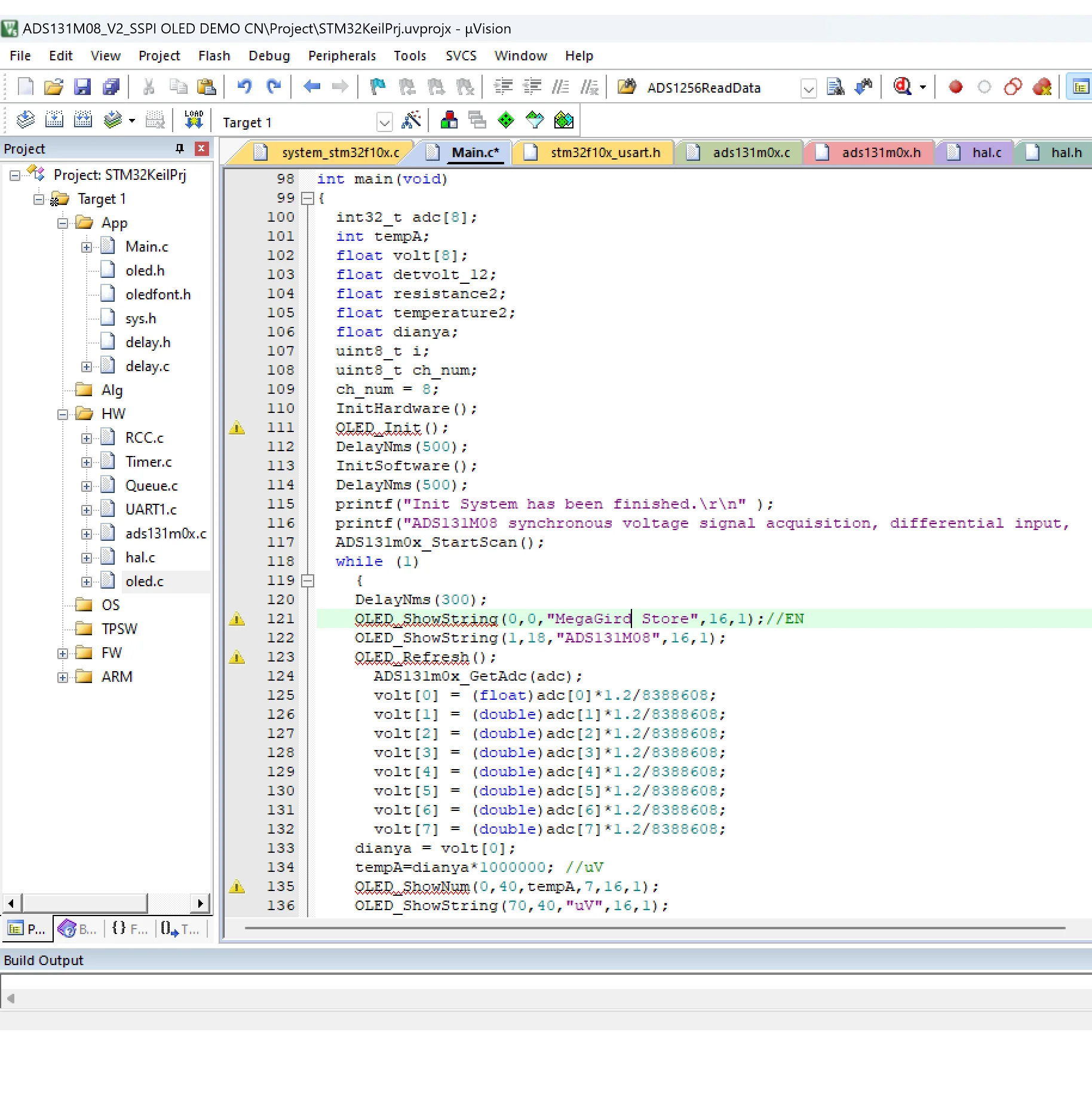Switch to the ads131m0x.c tab

pos(740,152)
